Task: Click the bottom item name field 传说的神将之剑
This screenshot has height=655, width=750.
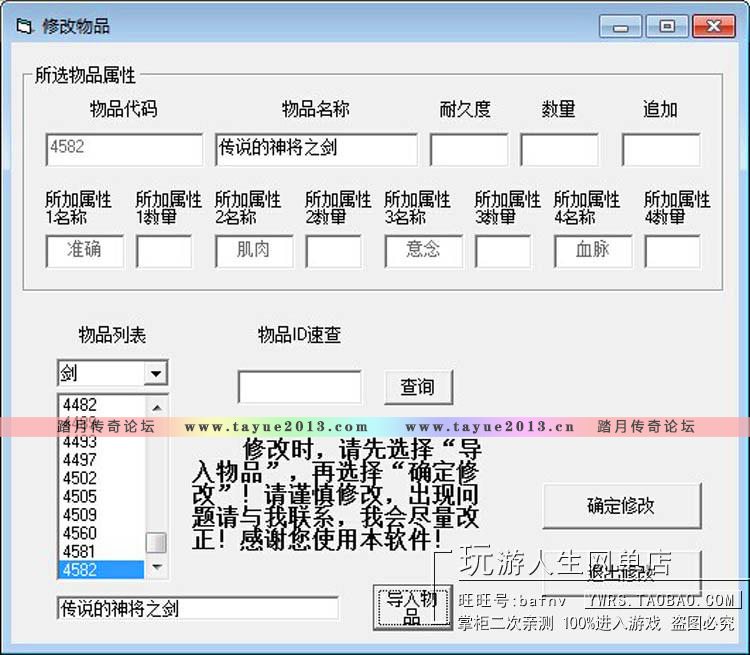Action: [x=198, y=609]
